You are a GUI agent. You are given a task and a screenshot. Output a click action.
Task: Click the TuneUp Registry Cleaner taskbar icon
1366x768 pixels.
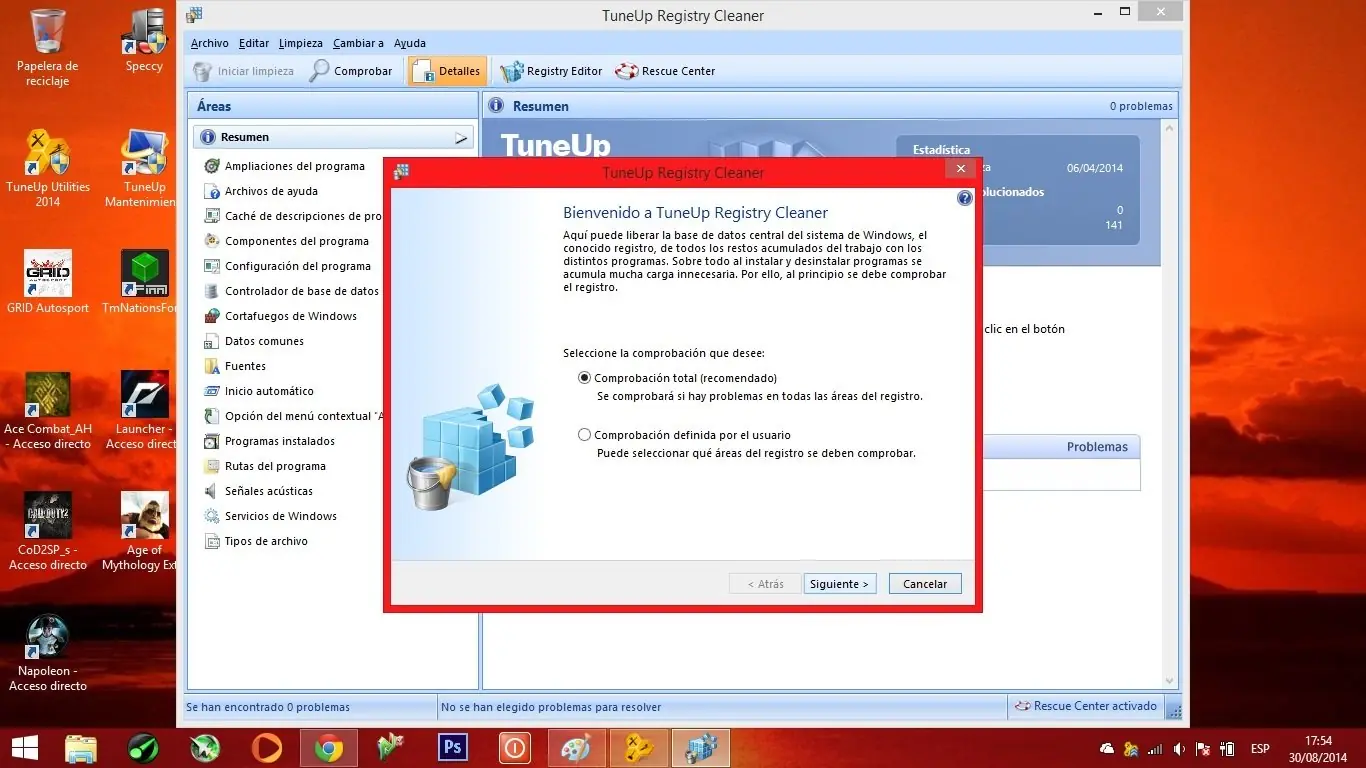point(701,748)
